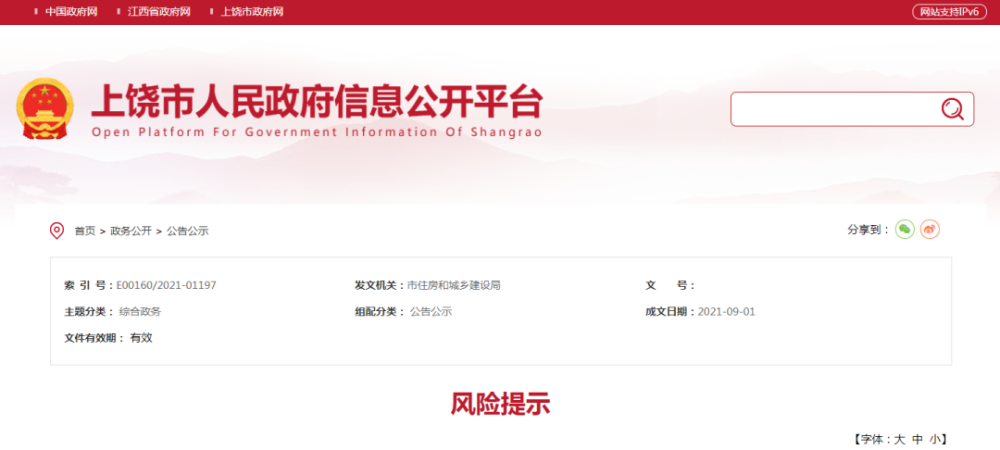The image size is (1000, 450).
Task: Share via the Weibo icon
Action: 930,229
